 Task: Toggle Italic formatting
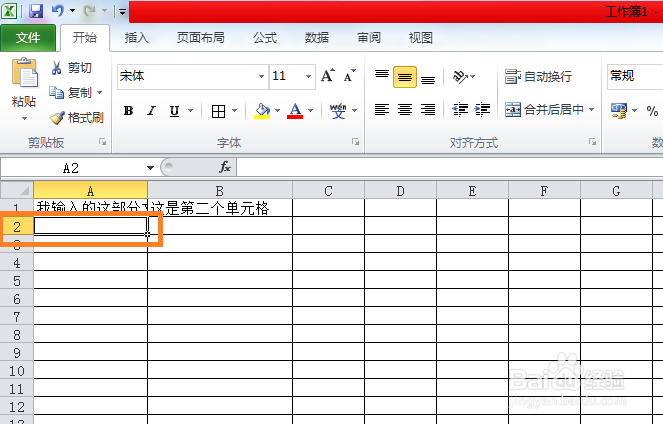coord(151,111)
